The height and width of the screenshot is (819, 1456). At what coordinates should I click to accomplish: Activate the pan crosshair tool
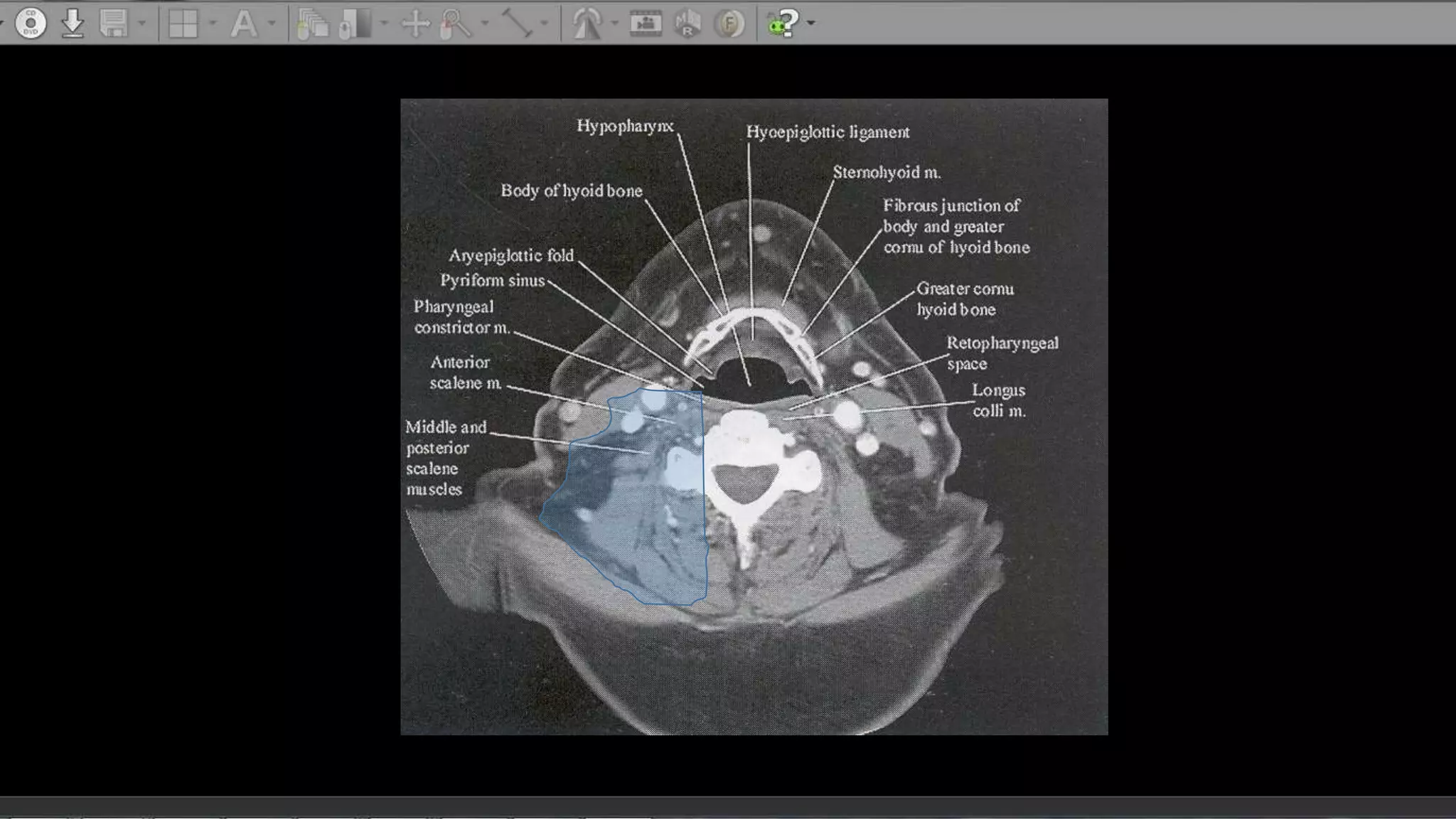tap(415, 23)
